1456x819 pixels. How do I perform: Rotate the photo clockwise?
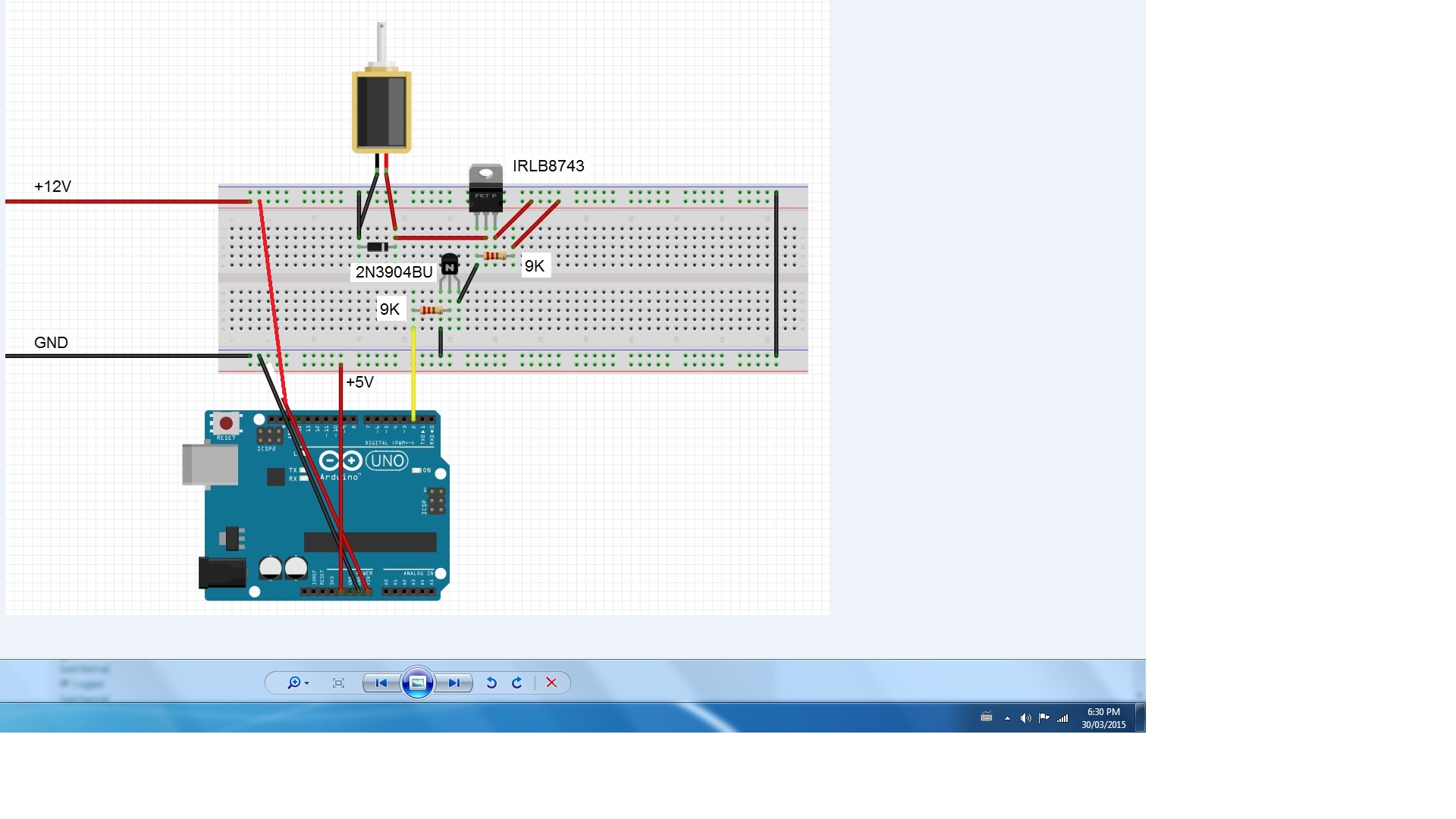coord(517,682)
